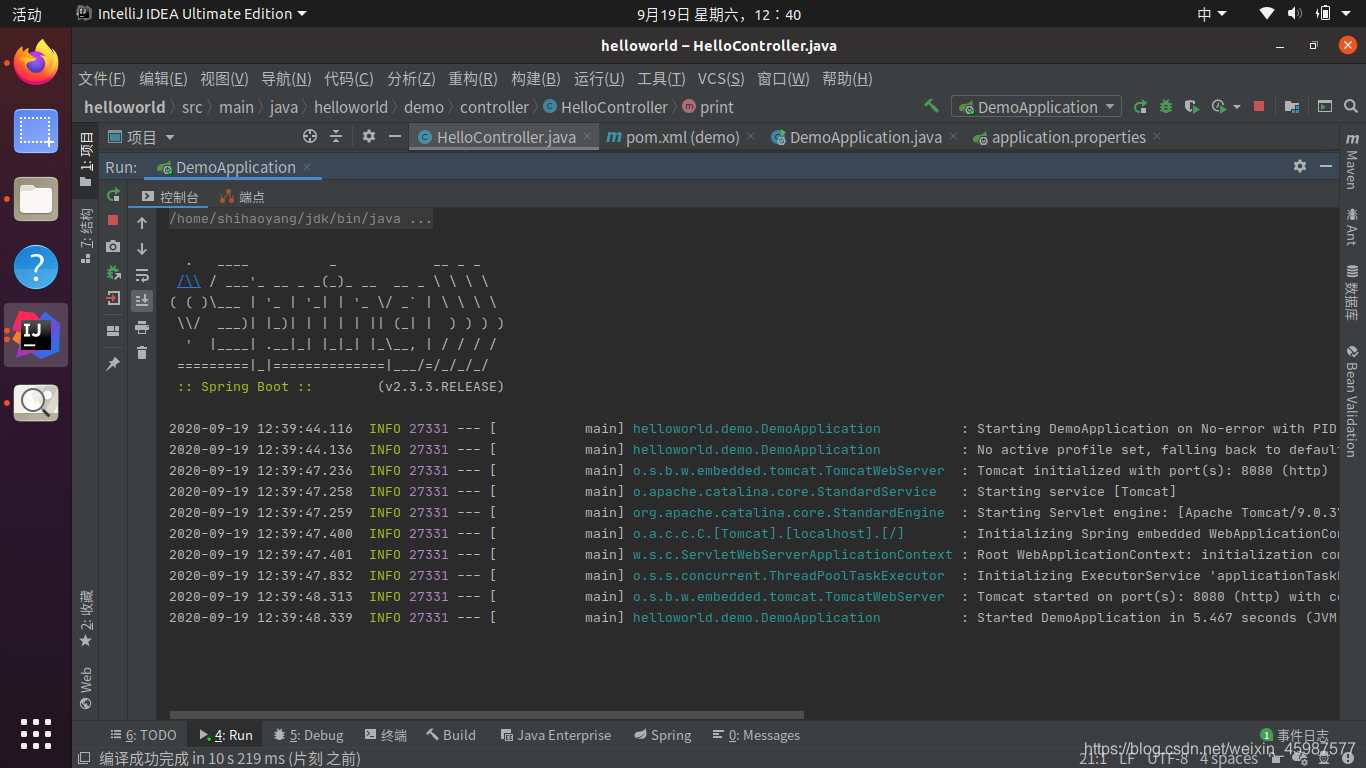Screen dimensions: 1366x768
Task: Close the pom.xml (demo) tab
Action: pyautogui.click(x=750, y=136)
